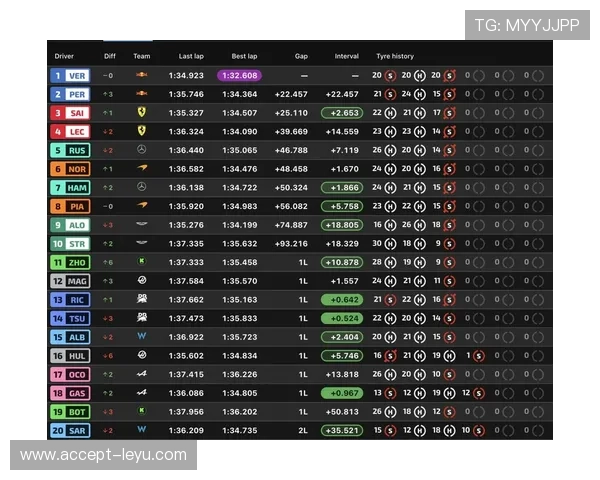Click the Ferrari logo in SAI's row
The image size is (600, 480).
142,113
